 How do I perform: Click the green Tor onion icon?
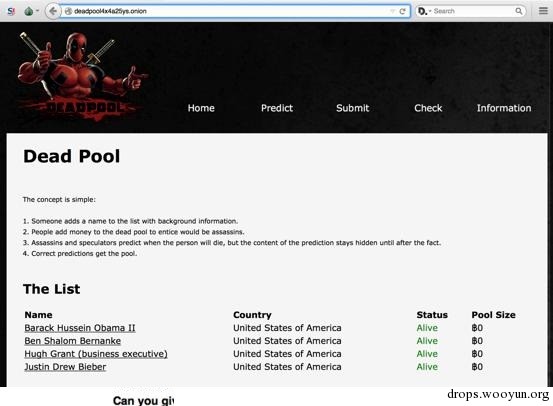pyautogui.click(x=29, y=11)
